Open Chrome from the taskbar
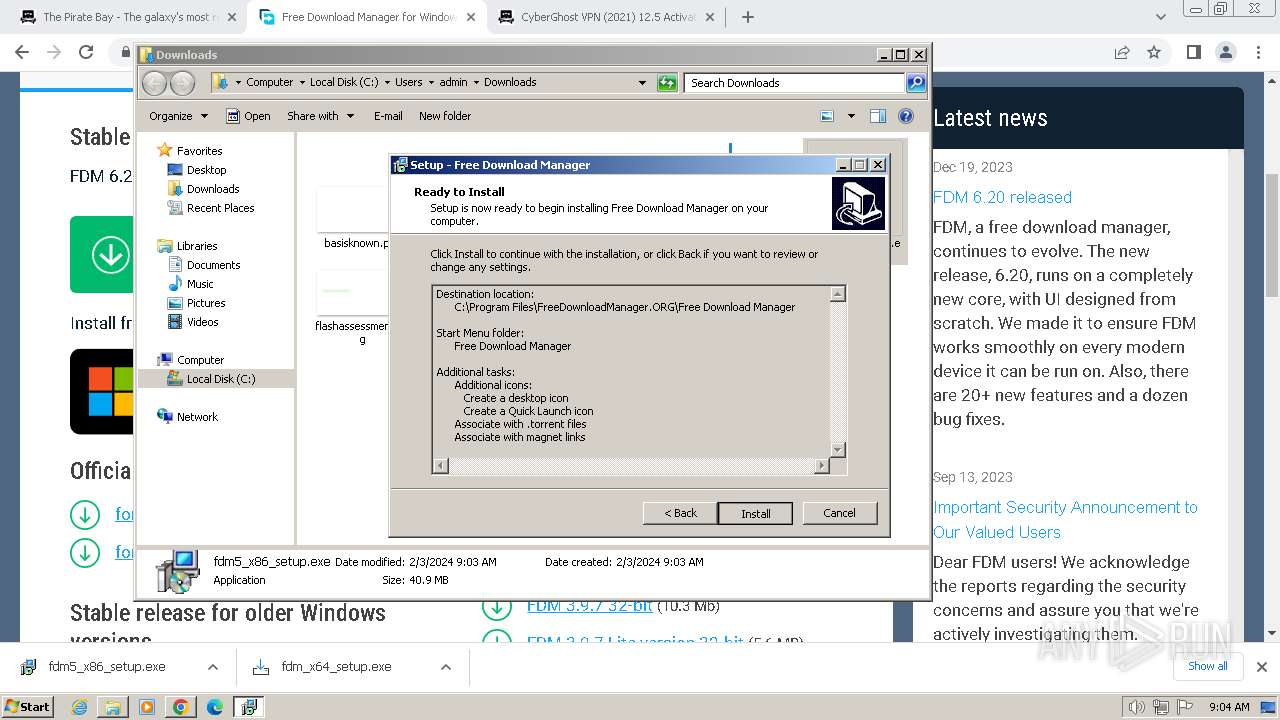1280x720 pixels. (180, 707)
